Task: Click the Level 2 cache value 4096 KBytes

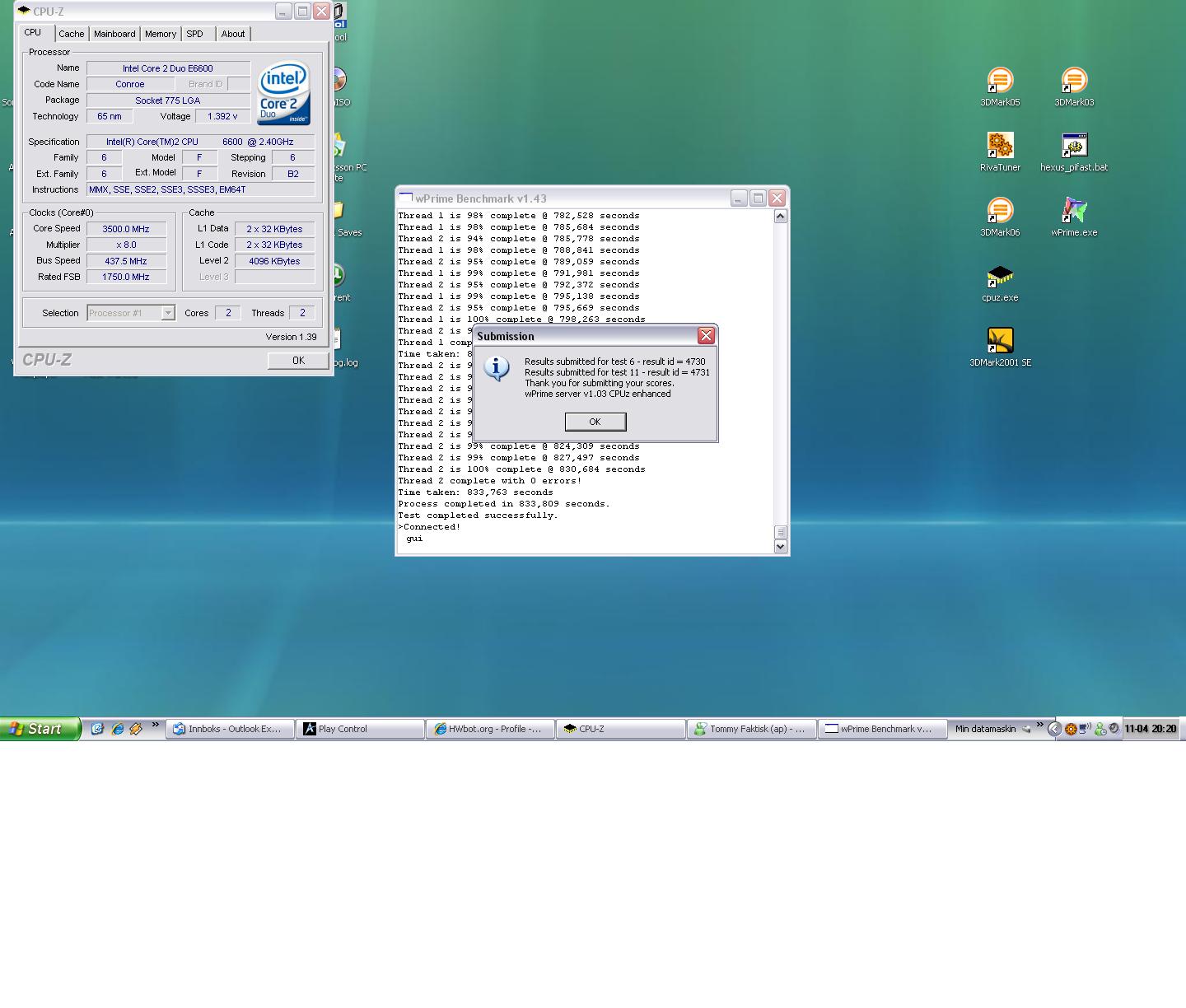Action: point(274,261)
